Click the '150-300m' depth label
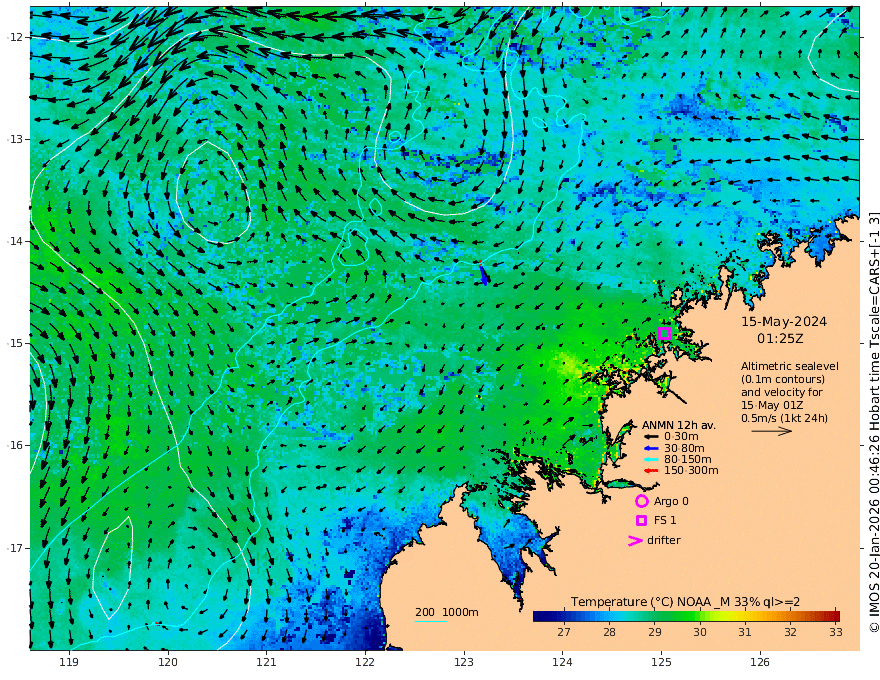The image size is (880, 680). tap(691, 470)
